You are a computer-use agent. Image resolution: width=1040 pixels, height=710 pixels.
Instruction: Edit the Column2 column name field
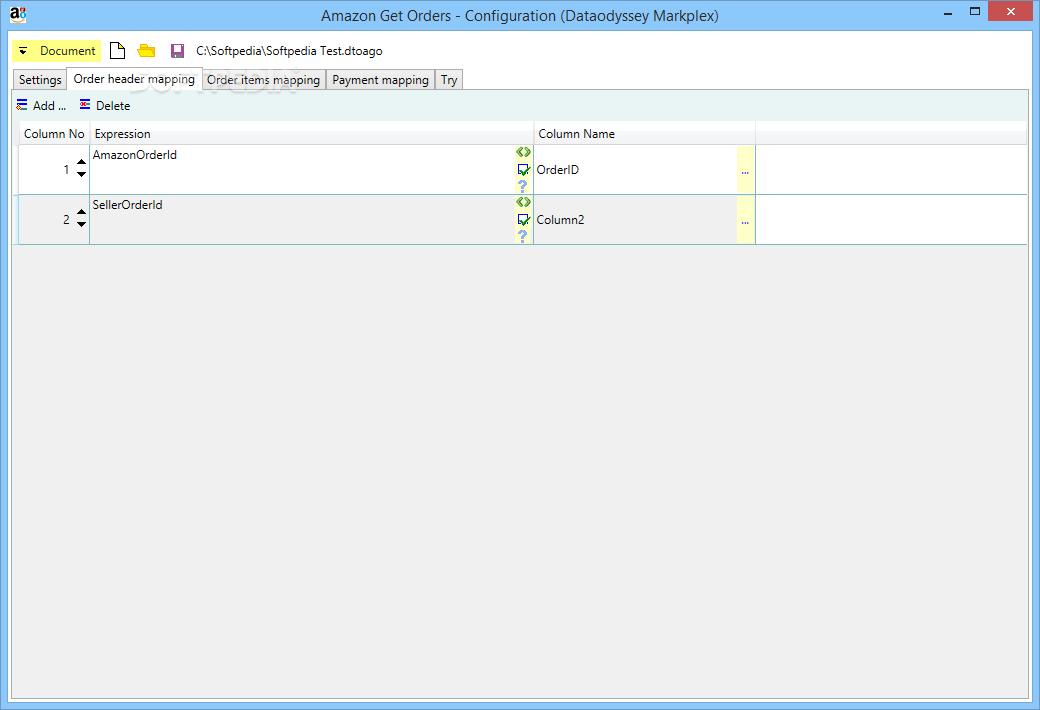[635, 220]
